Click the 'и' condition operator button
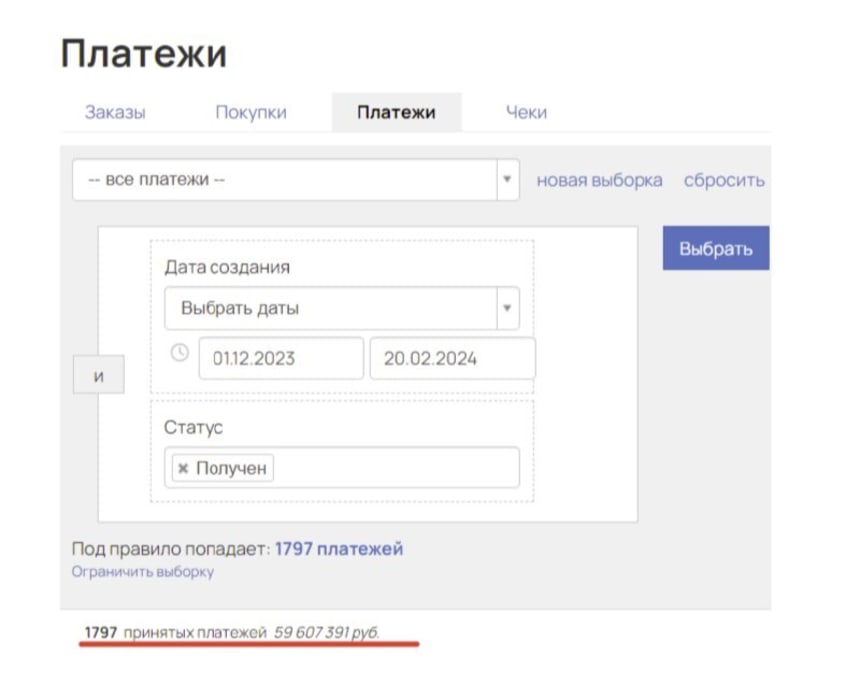The image size is (860, 685). [x=99, y=376]
